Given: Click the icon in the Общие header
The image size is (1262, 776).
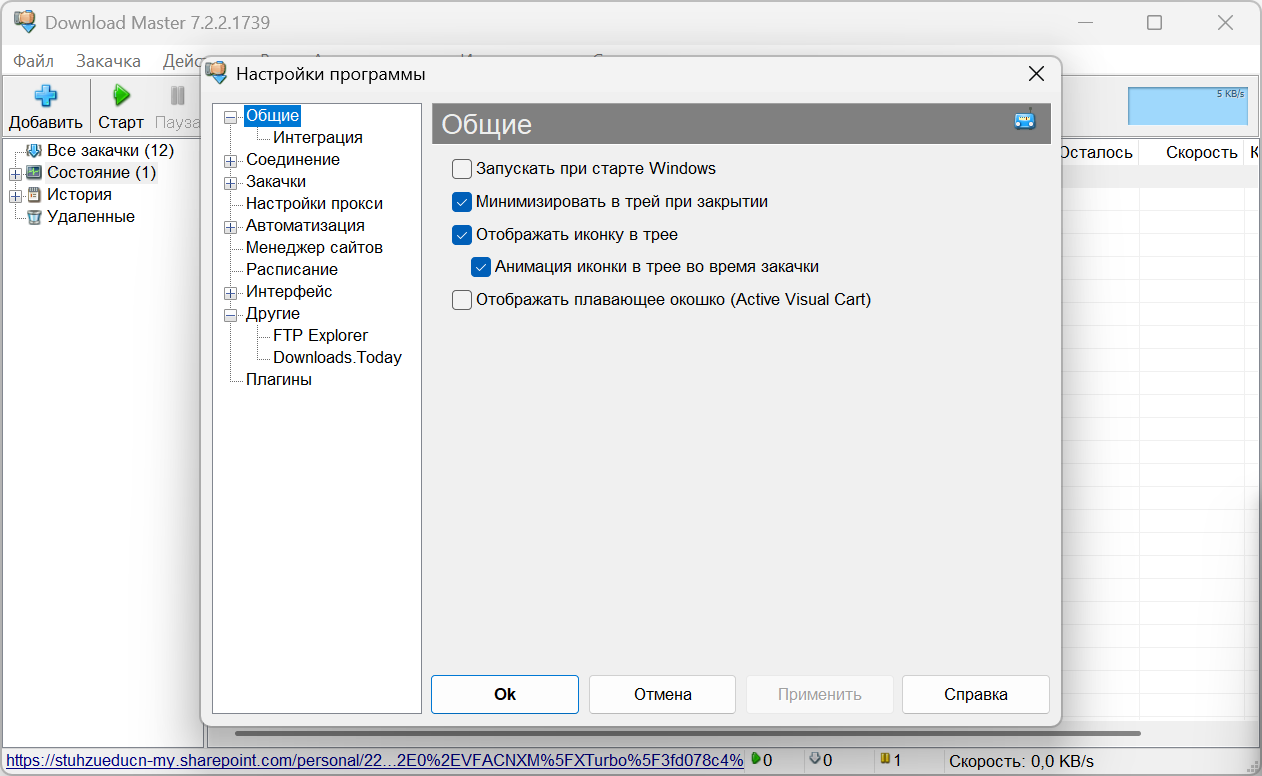Looking at the screenshot, I should pos(1024,121).
